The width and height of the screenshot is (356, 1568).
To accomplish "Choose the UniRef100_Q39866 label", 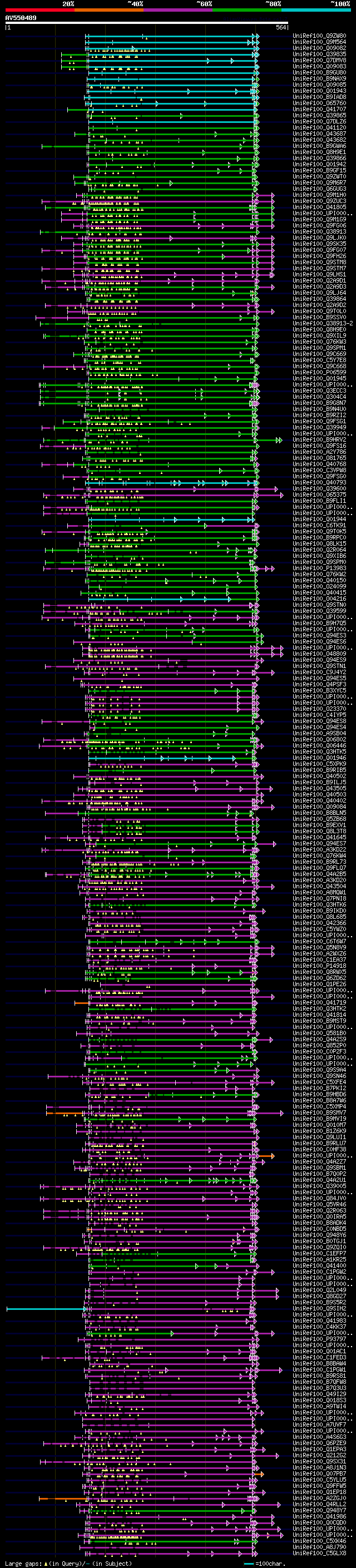I will click(x=319, y=159).
